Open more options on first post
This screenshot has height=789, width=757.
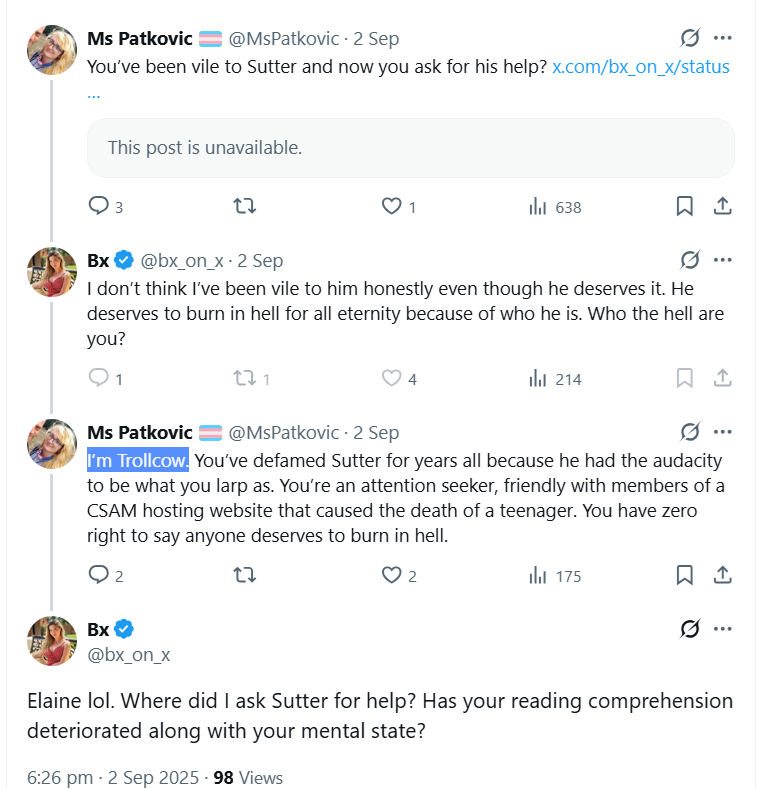(x=723, y=39)
